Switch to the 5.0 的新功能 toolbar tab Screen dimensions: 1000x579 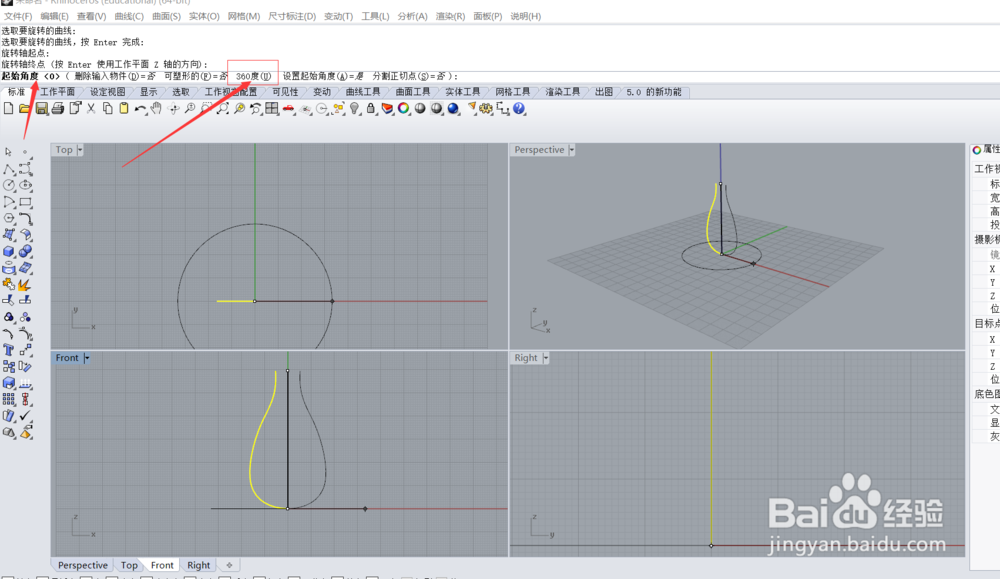[x=654, y=92]
